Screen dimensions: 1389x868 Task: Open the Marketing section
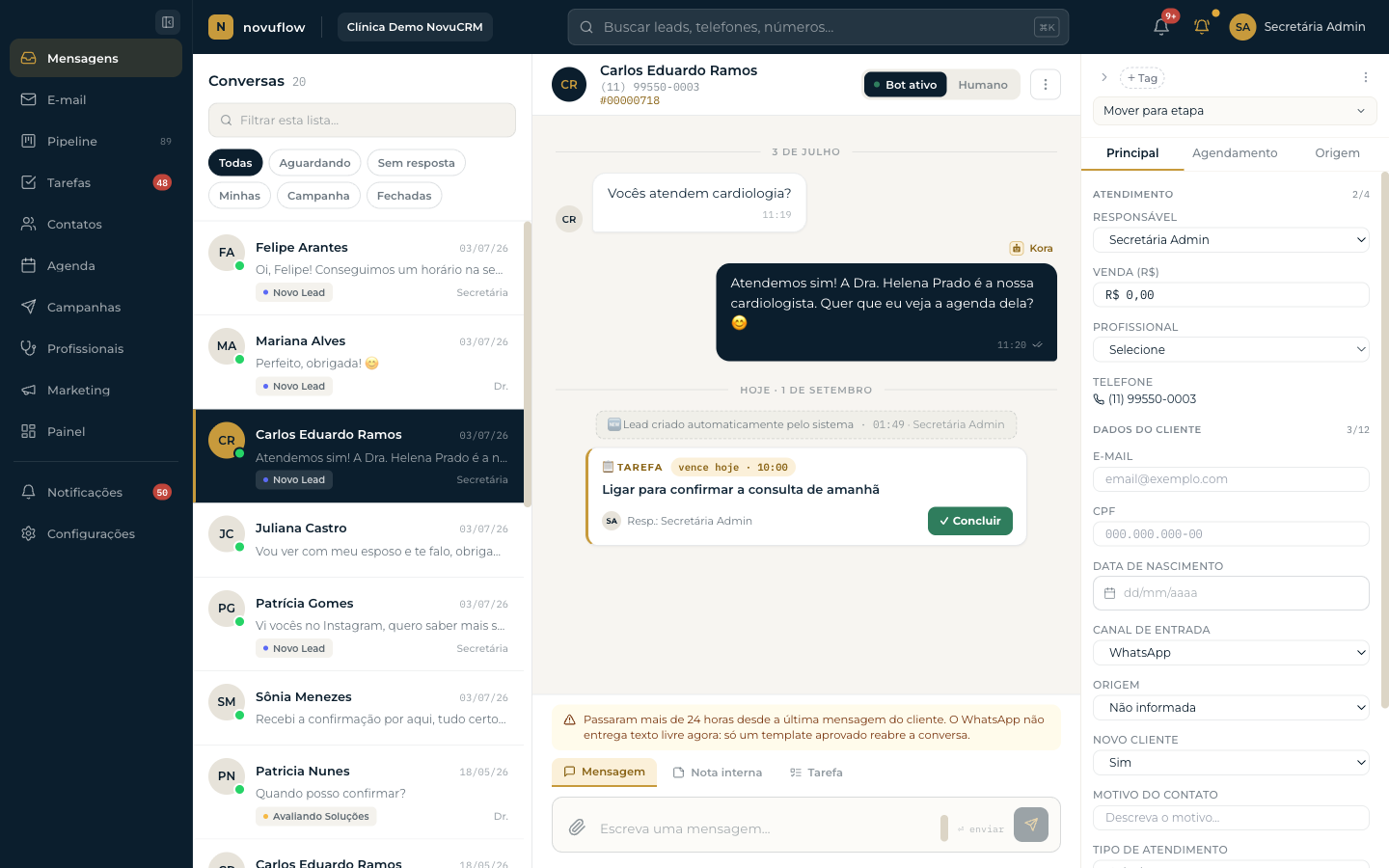[x=95, y=390]
